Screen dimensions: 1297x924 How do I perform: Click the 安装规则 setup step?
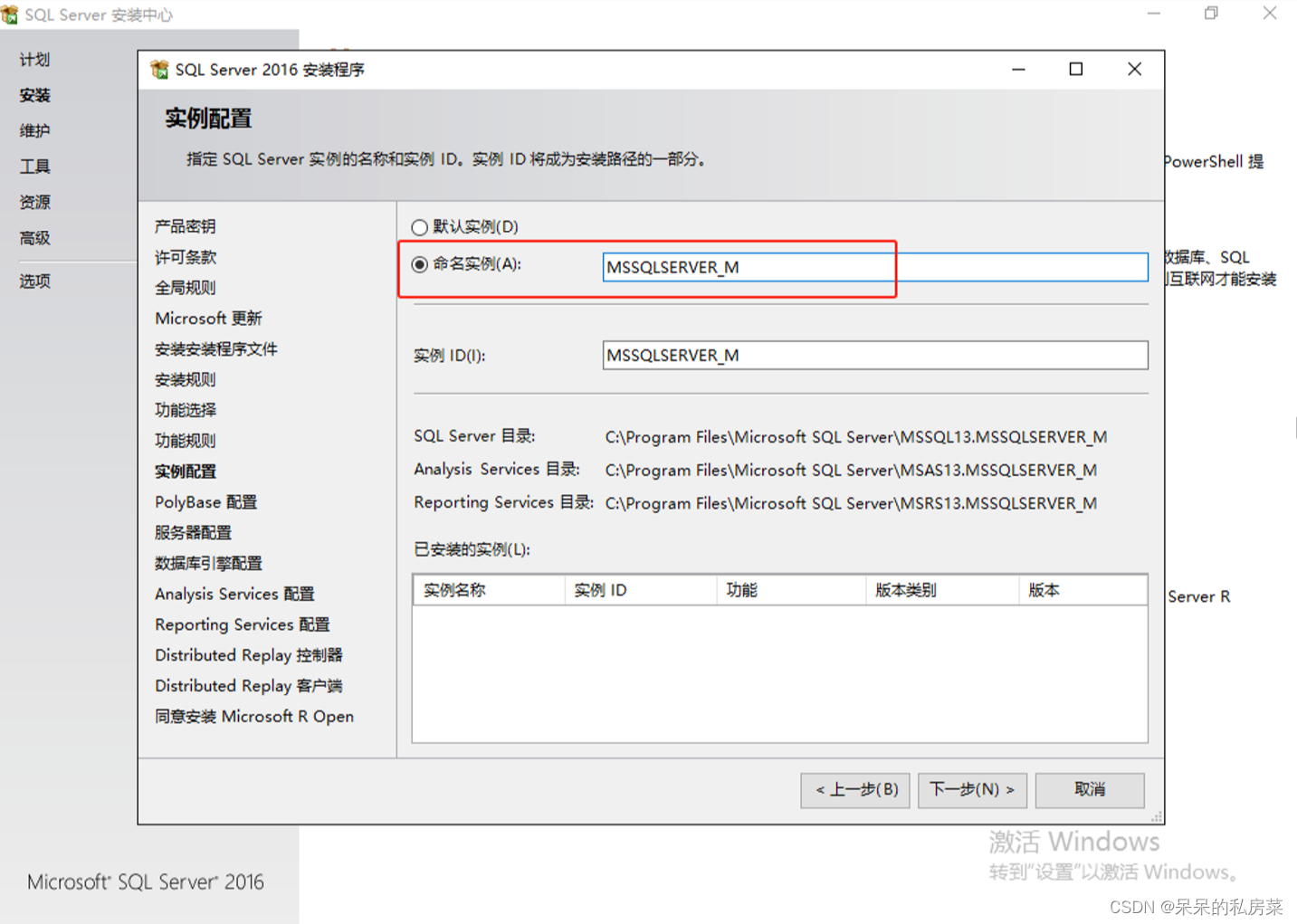(x=185, y=379)
